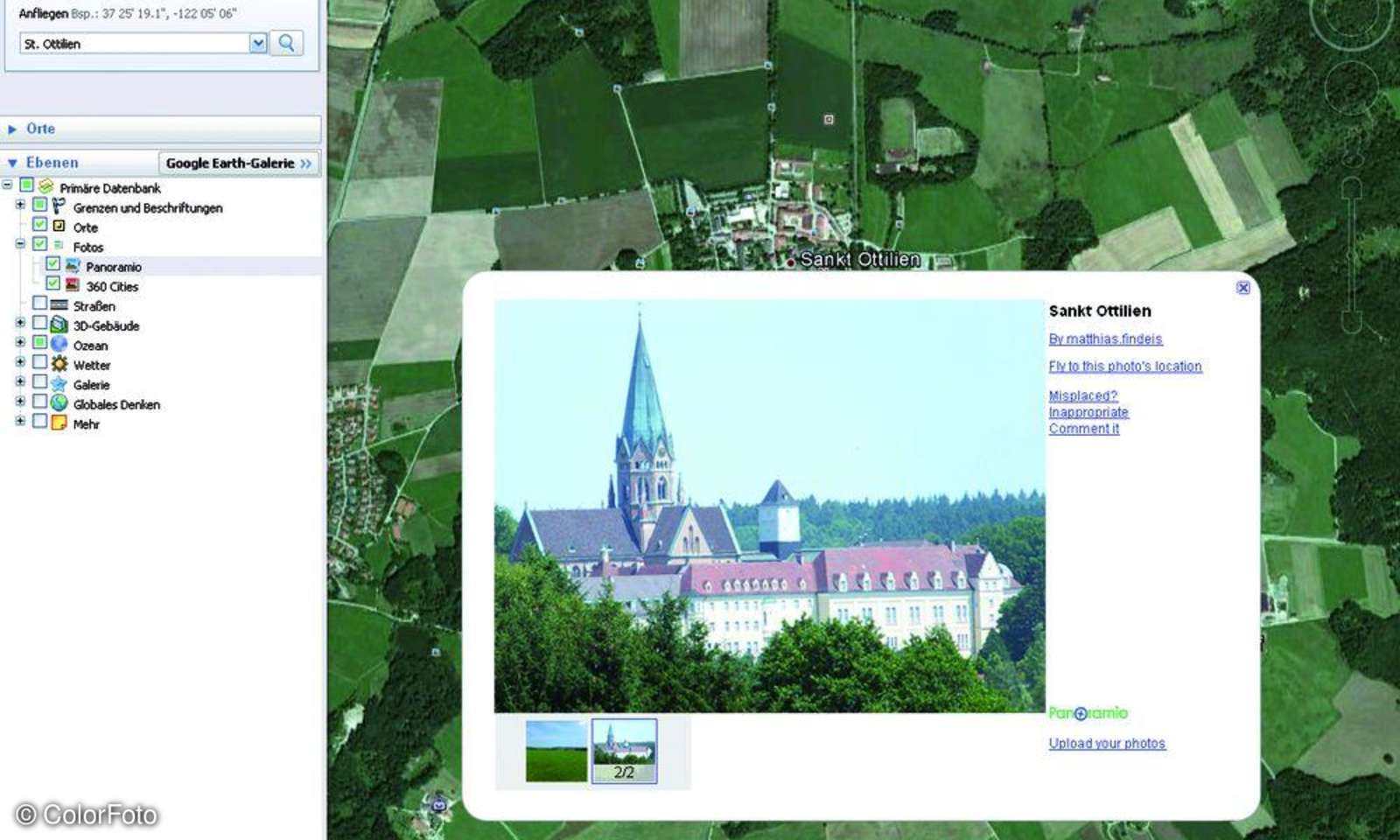Open Fly to this photo's location link
The image size is (1400, 840).
click(1125, 367)
